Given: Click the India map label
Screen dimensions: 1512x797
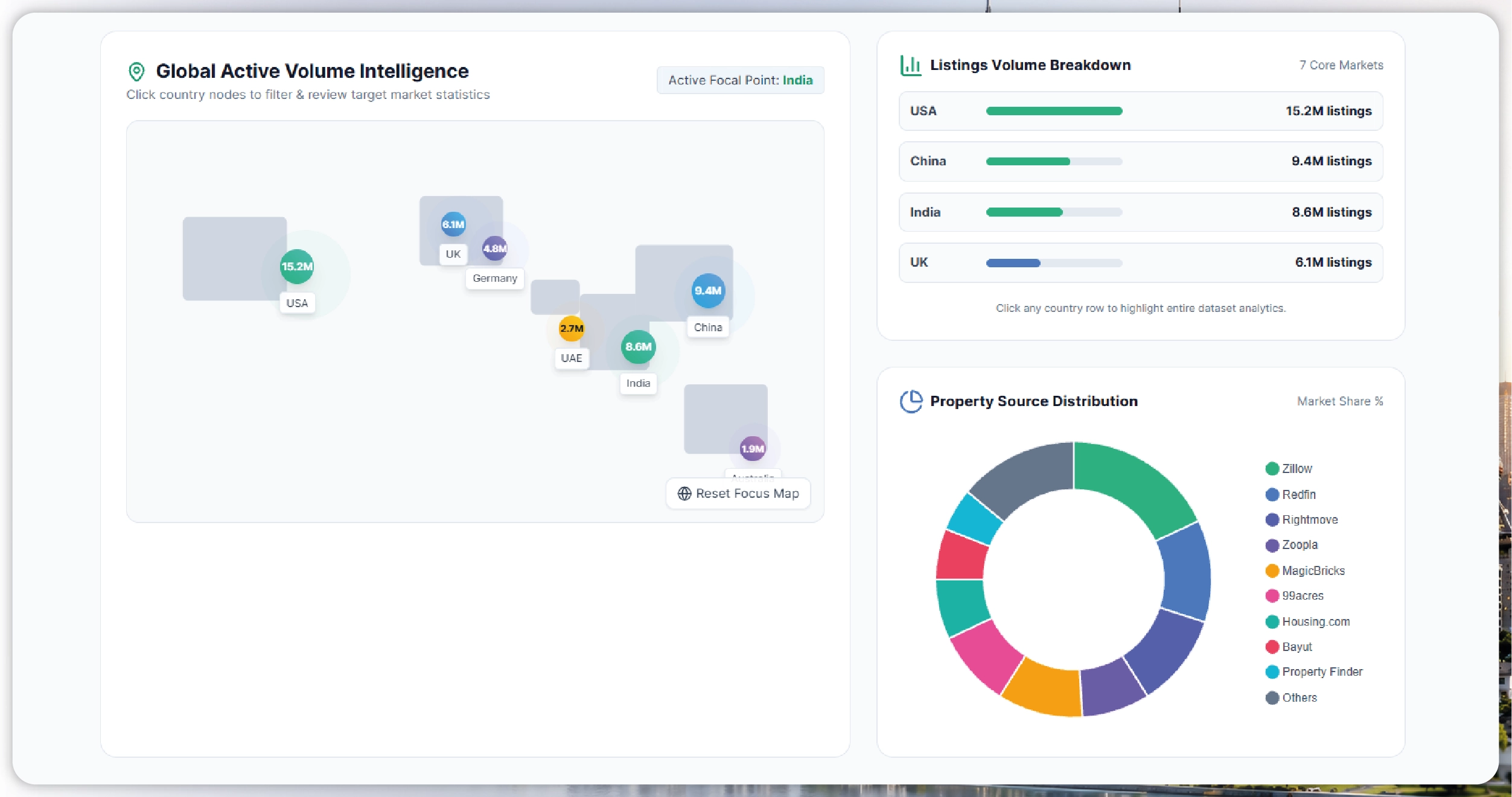Looking at the screenshot, I should (638, 383).
